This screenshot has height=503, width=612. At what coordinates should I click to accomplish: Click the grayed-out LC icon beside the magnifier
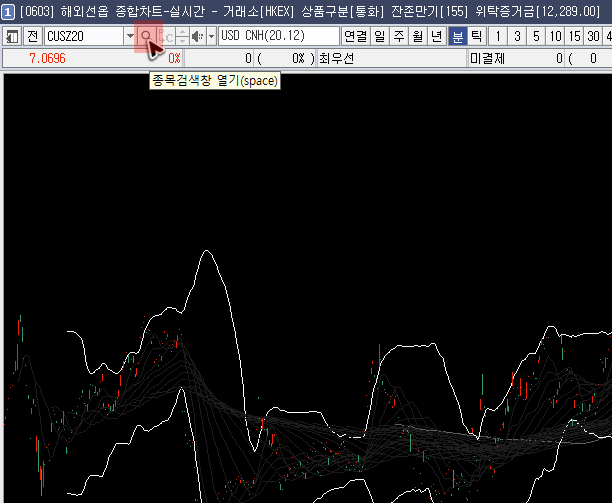(x=166, y=37)
